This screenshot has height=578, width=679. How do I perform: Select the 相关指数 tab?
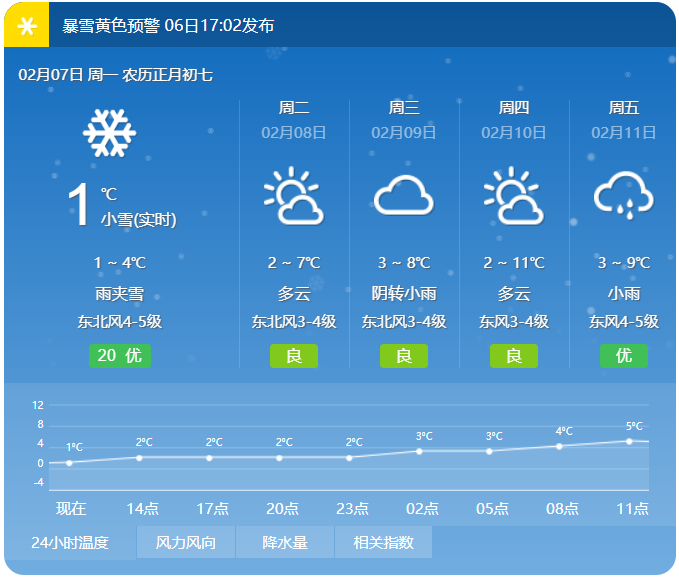(384, 543)
